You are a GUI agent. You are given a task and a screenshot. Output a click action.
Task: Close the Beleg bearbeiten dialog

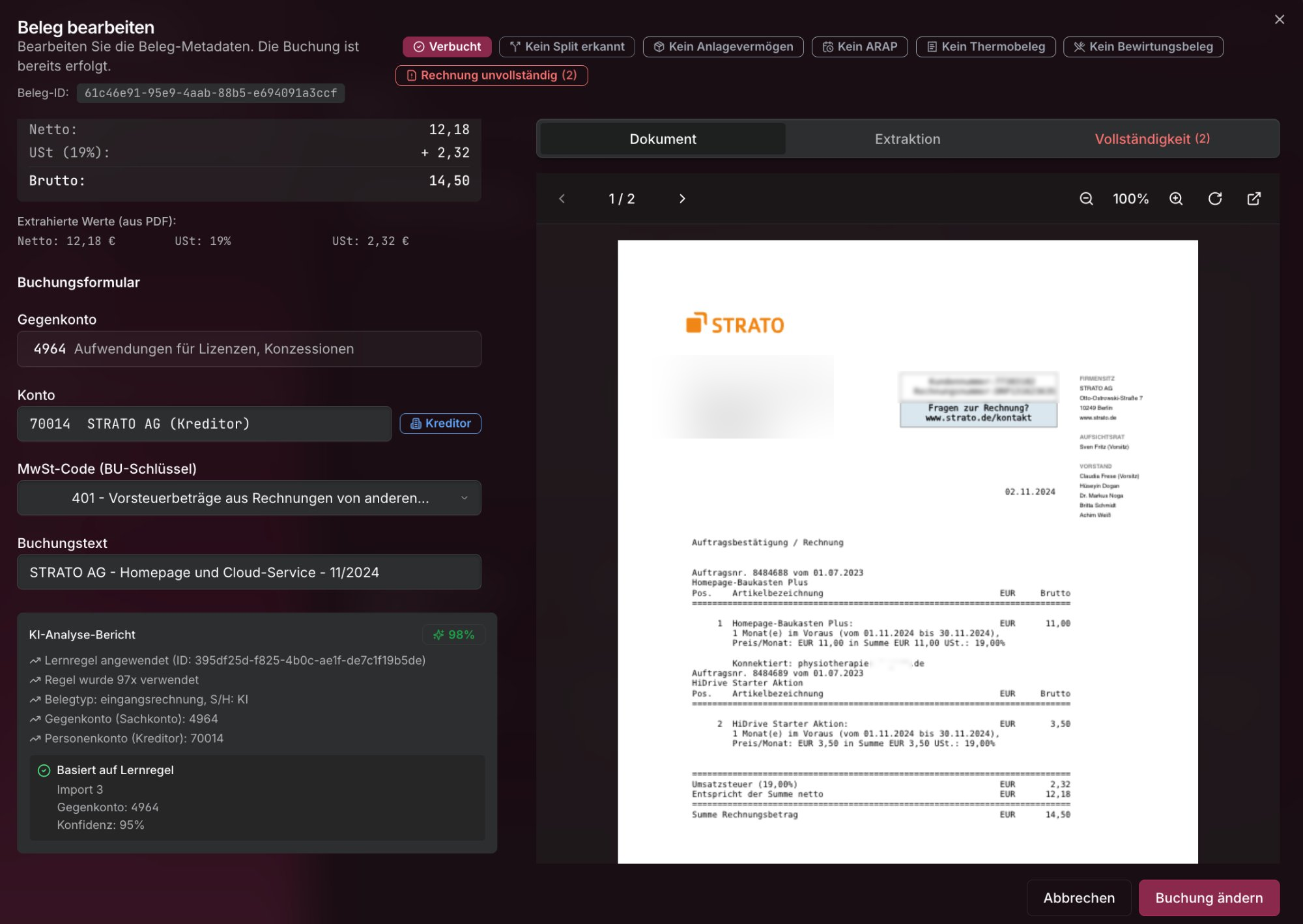coord(1280,20)
